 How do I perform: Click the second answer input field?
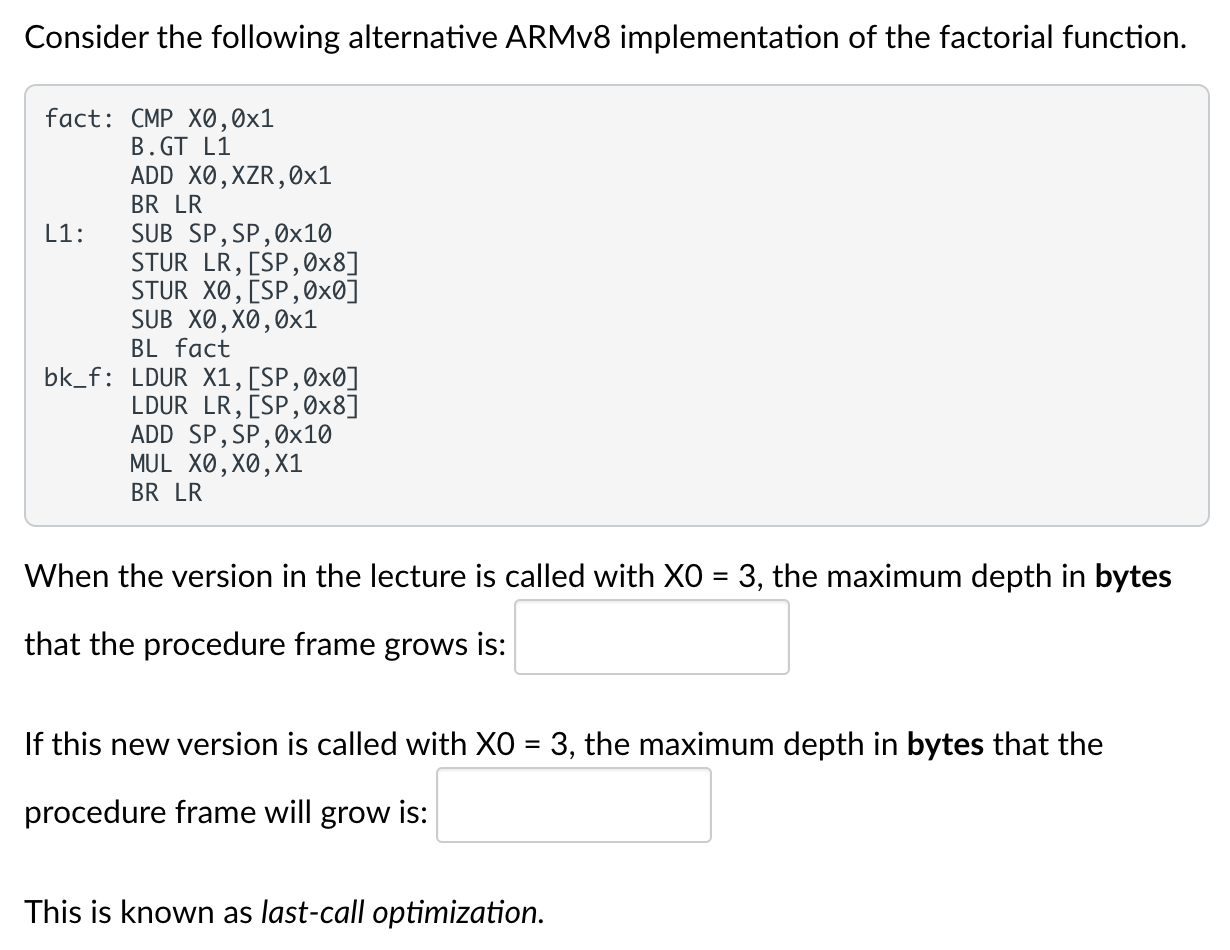coord(573,804)
